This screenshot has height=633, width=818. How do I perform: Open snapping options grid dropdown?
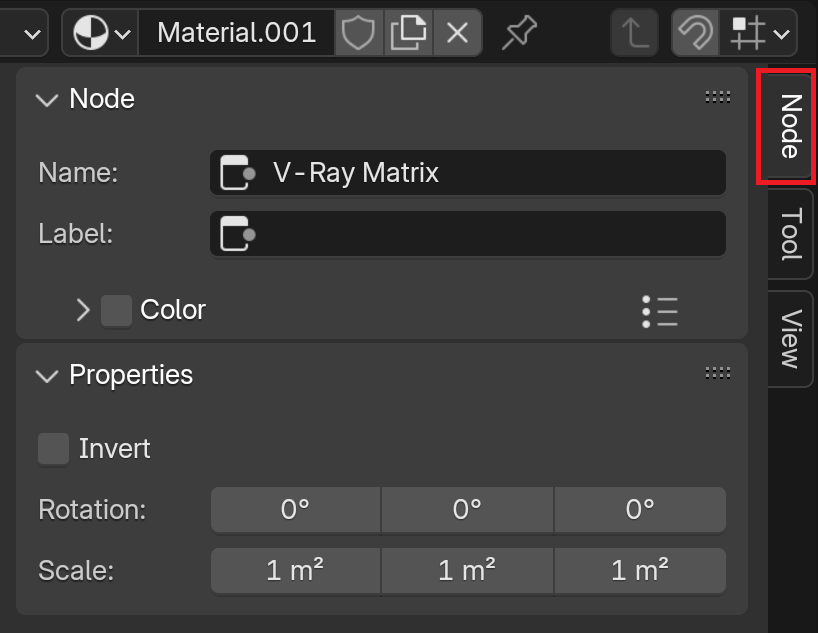click(x=759, y=32)
